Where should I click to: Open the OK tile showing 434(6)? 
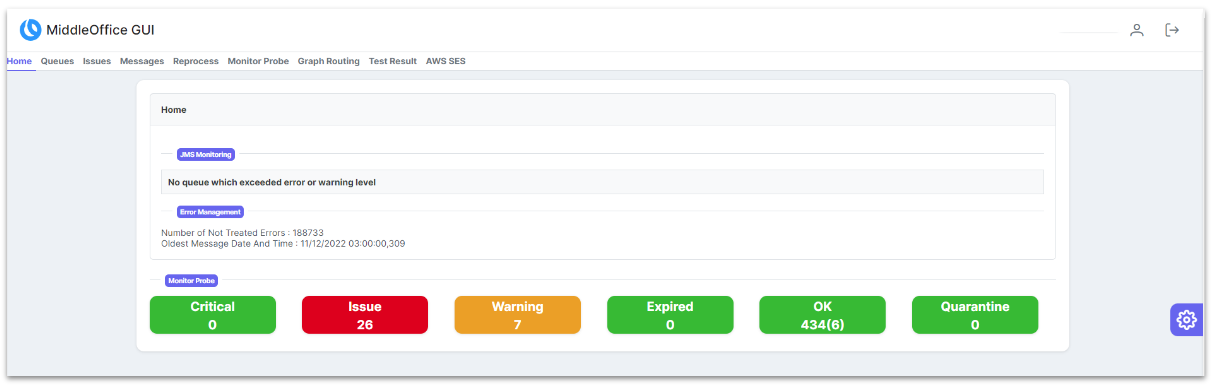click(823, 315)
